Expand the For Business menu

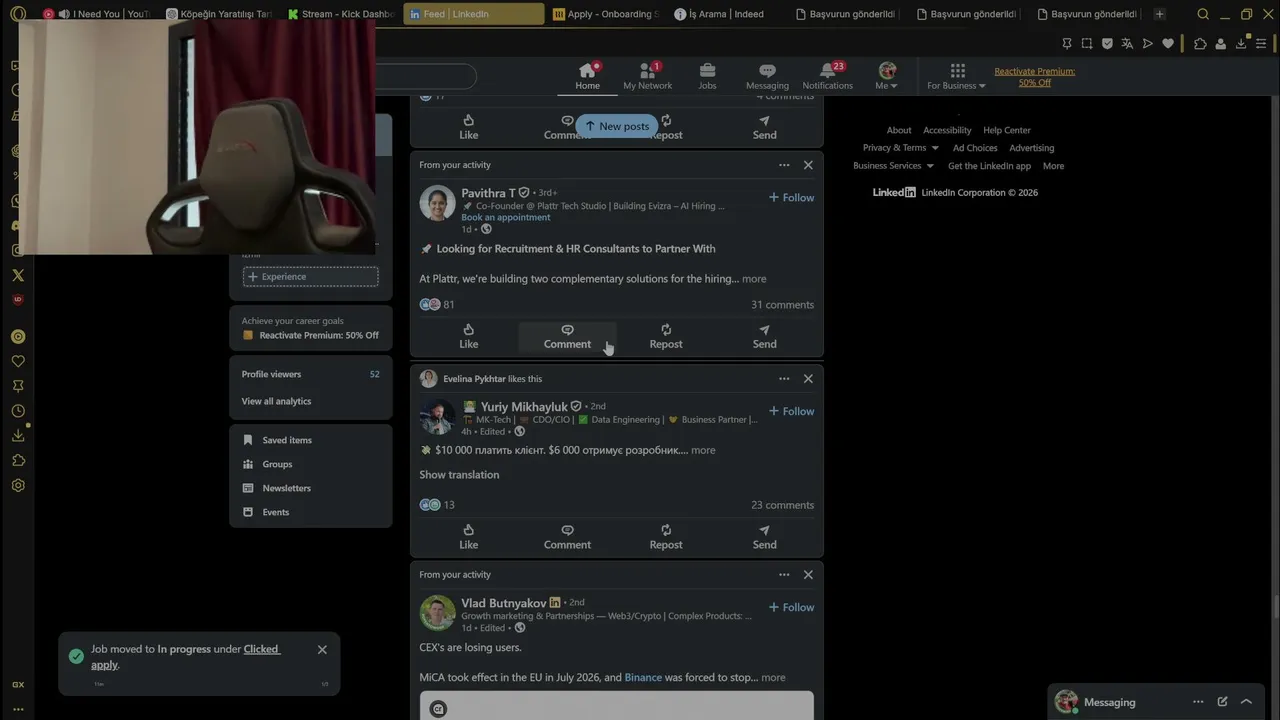click(x=957, y=76)
